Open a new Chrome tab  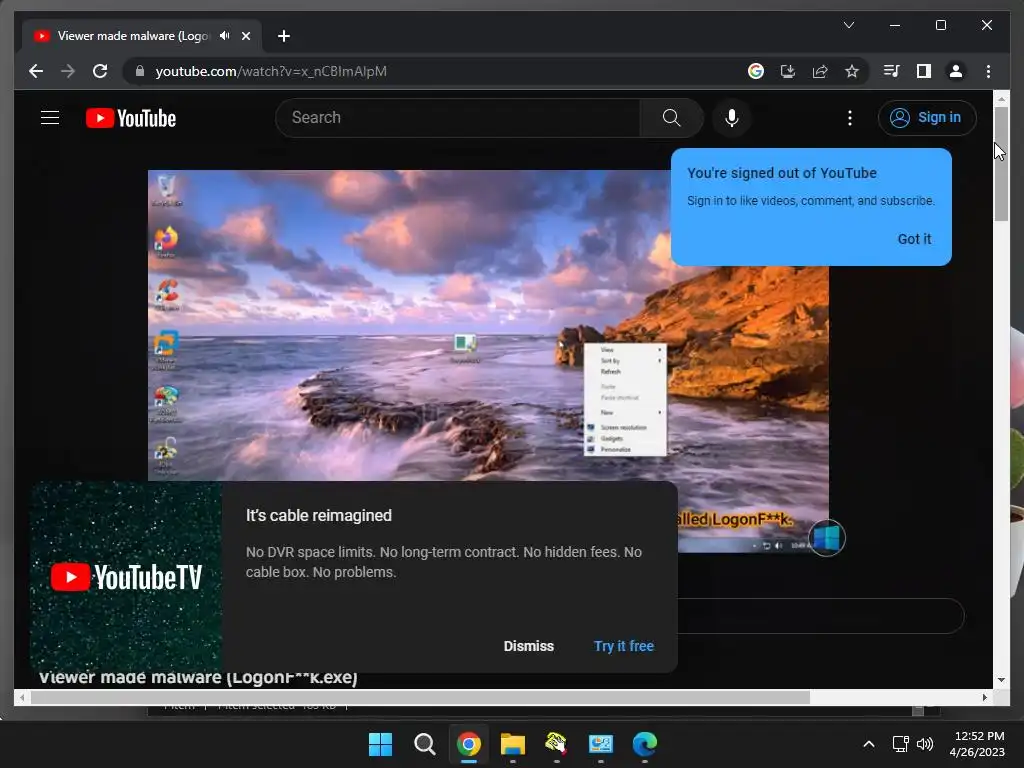tap(283, 36)
